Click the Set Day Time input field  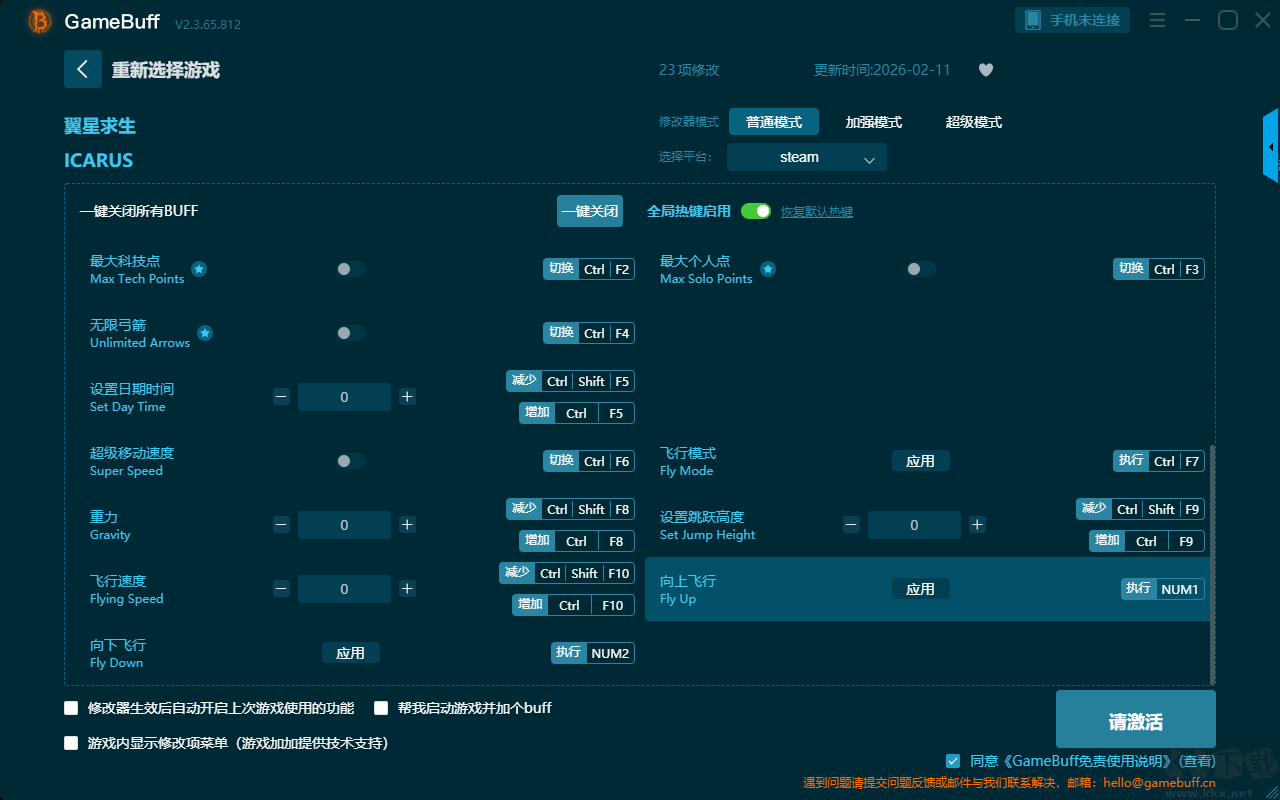(x=344, y=397)
